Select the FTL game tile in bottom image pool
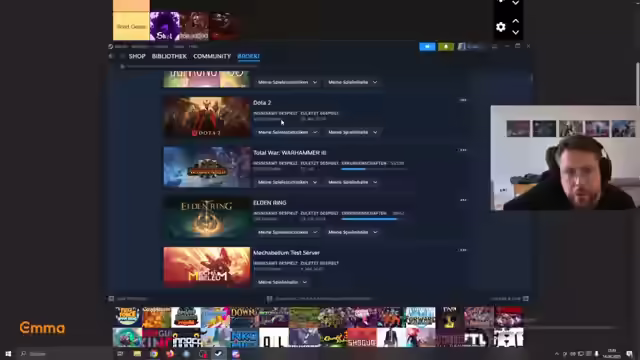Viewport: 640px width, 360px height. pos(478,338)
